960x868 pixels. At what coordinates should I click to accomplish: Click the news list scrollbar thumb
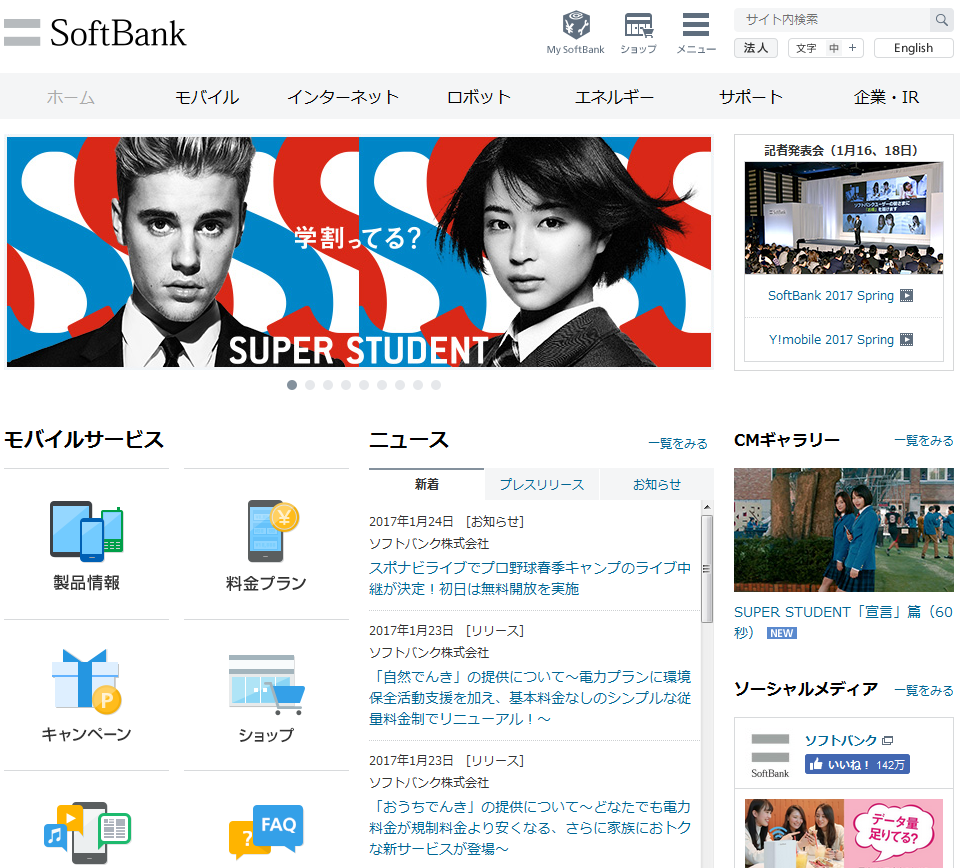click(707, 569)
